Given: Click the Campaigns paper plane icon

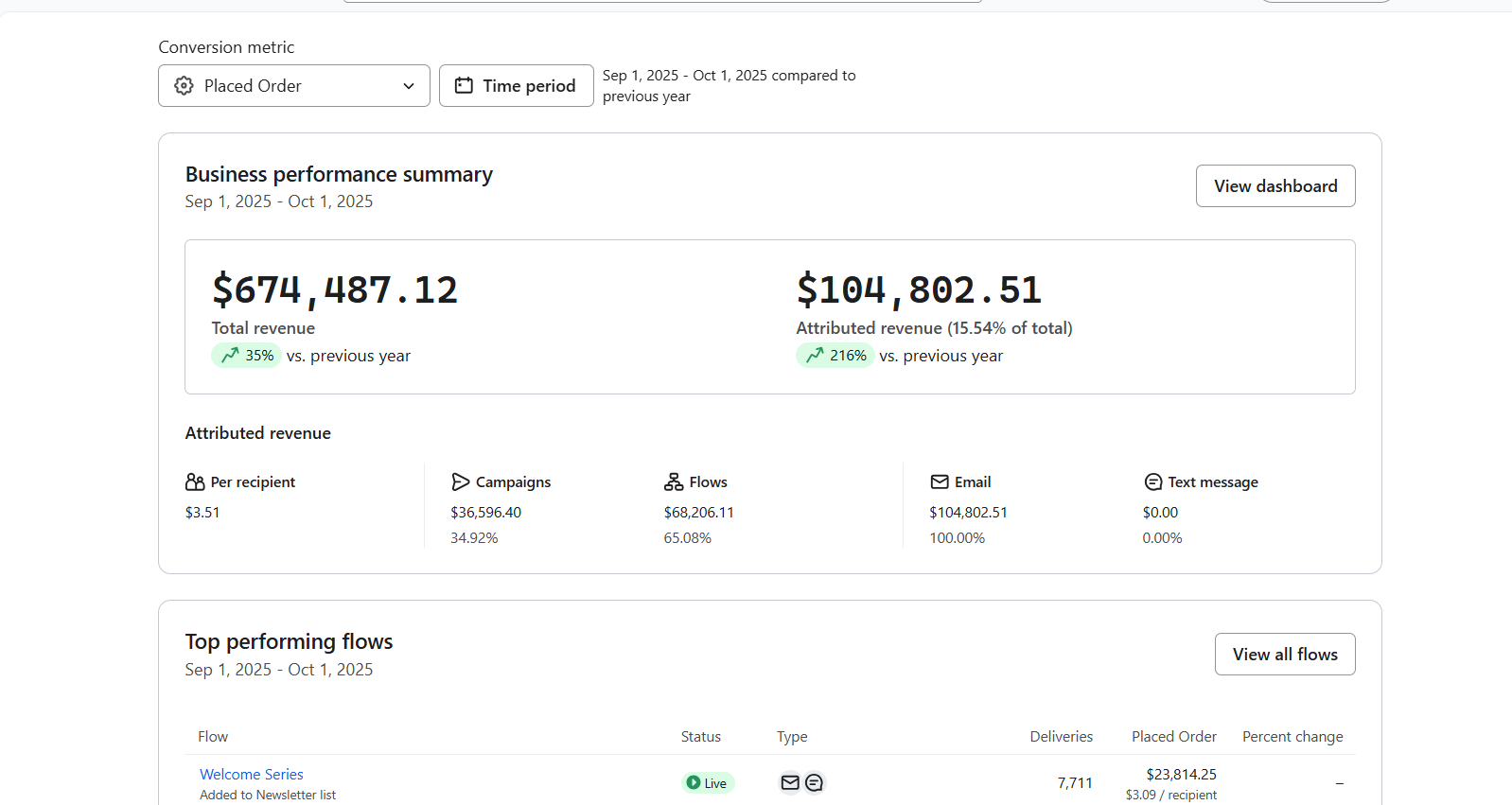Looking at the screenshot, I should click(461, 482).
